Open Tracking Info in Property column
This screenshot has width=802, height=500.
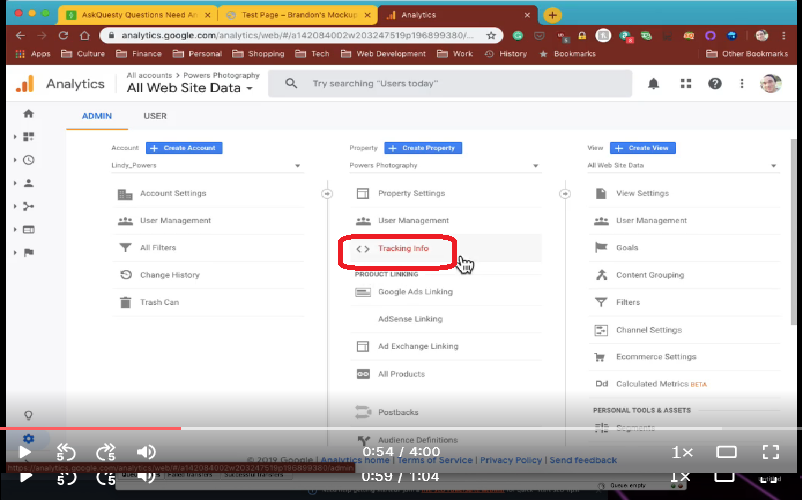point(404,248)
